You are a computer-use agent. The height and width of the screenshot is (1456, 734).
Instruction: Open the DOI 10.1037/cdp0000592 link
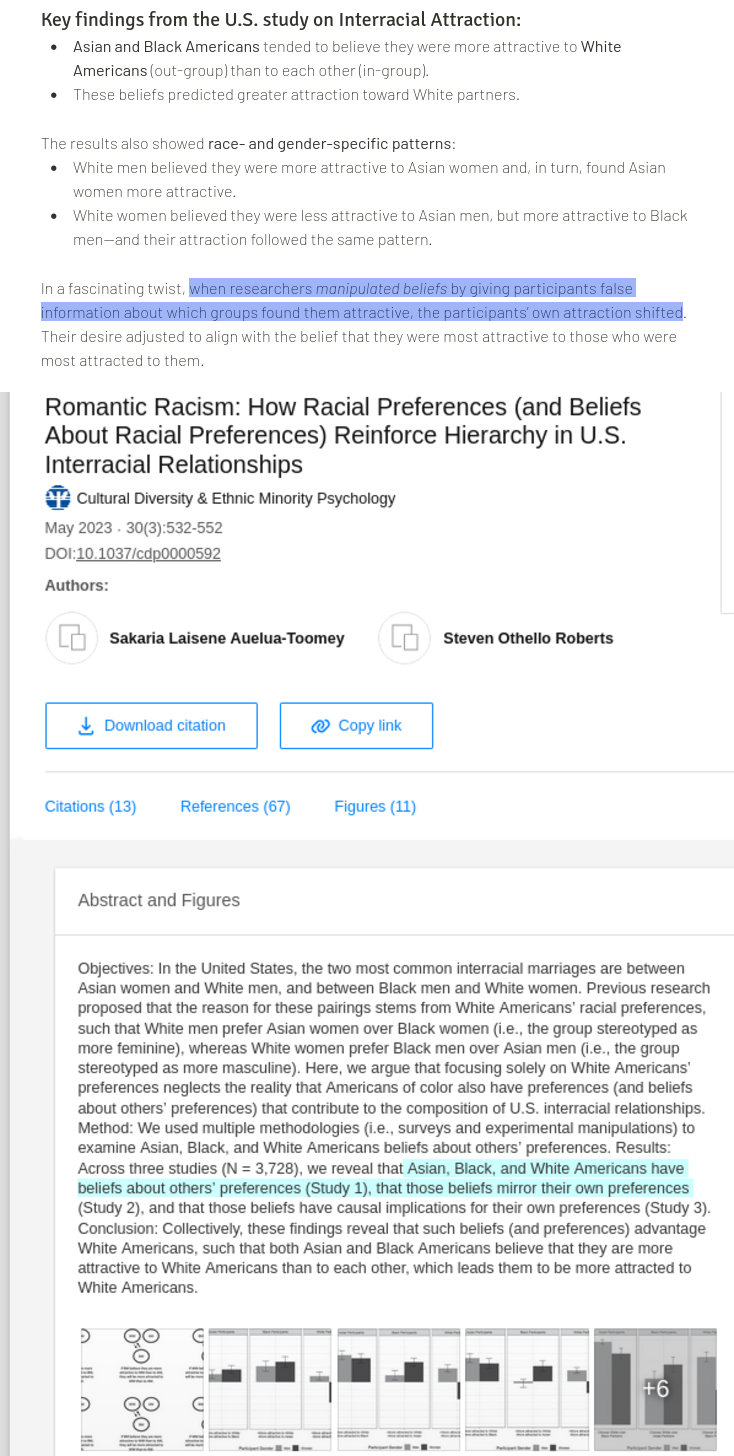tap(148, 553)
